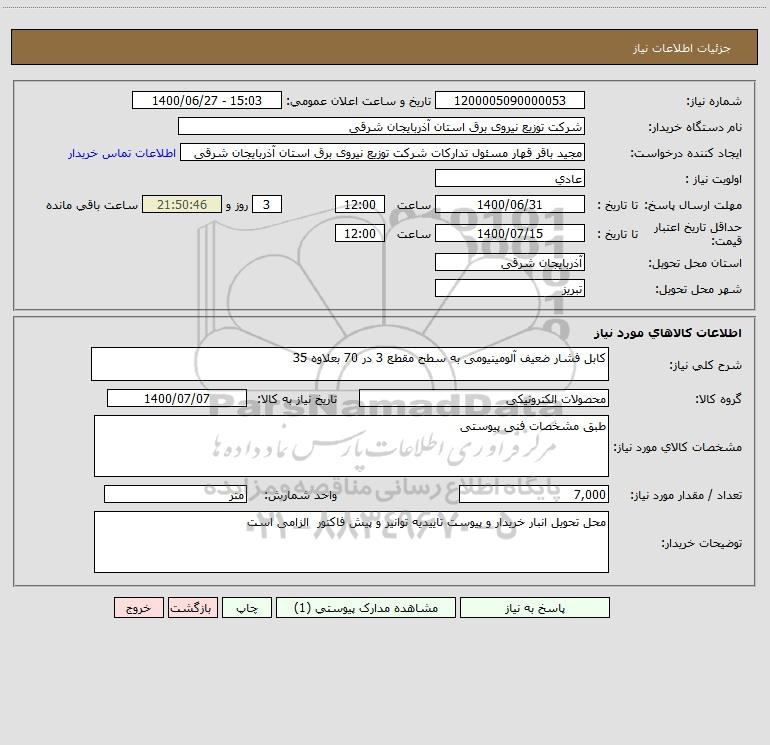Click the حداقل تاریخ اعتبار قیمت label

698,234
